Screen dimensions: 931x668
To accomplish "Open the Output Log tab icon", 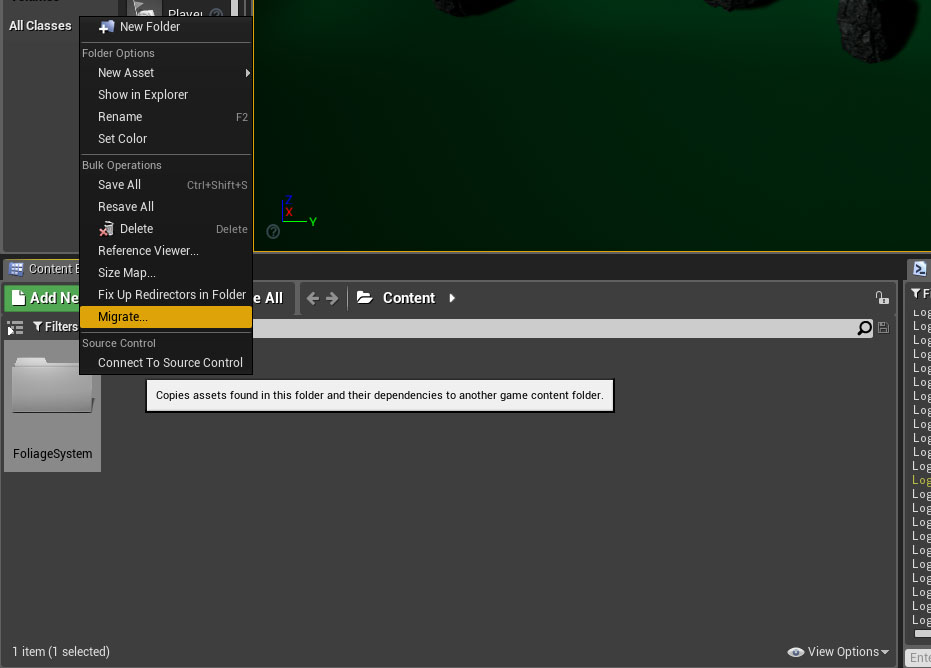I will click(x=920, y=269).
